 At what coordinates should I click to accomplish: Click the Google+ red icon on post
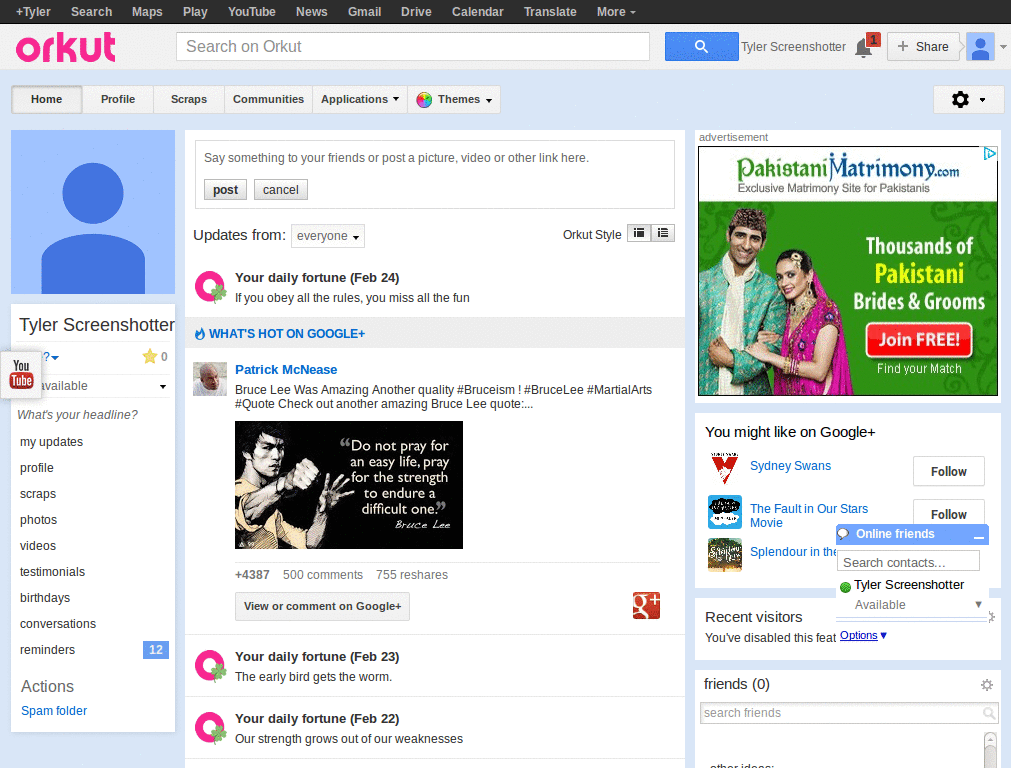(646, 605)
